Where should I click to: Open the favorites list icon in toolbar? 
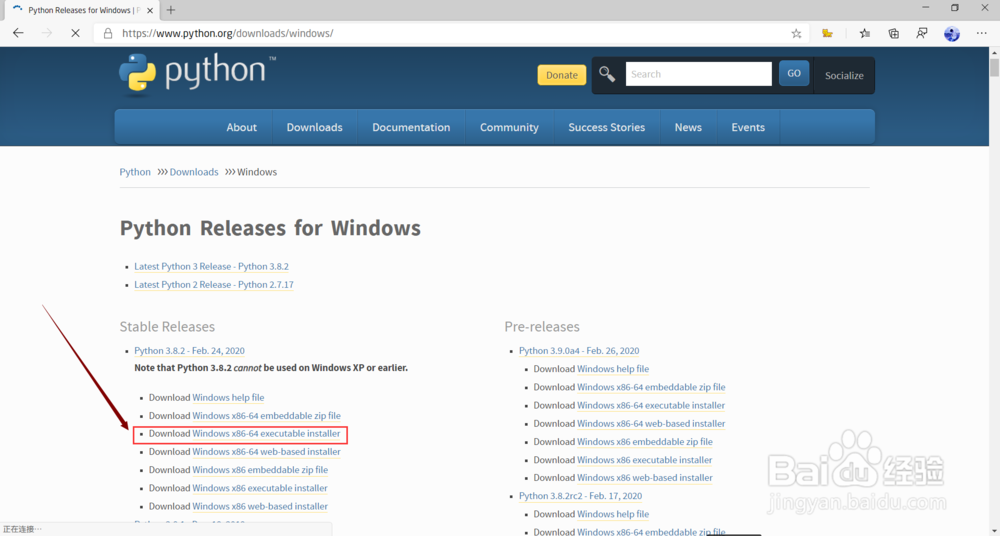(864, 33)
